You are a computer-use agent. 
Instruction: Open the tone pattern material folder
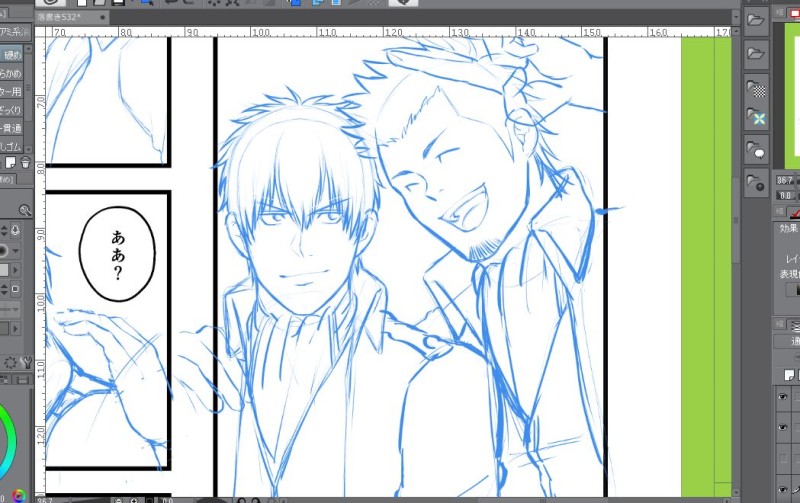coord(756,89)
